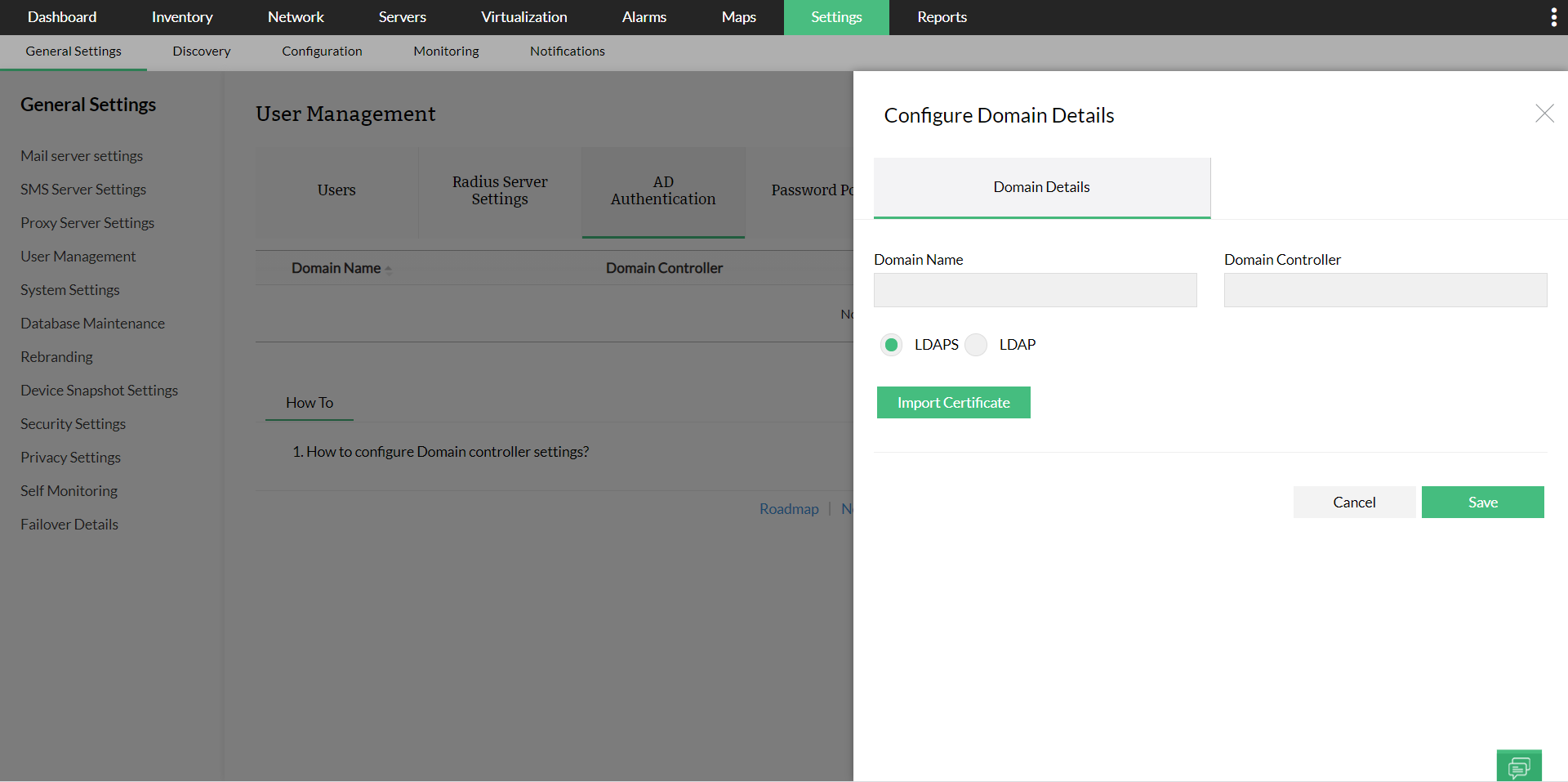1568x782 pixels.
Task: Close the Configure Domain Details panel
Action: pos(1543,114)
